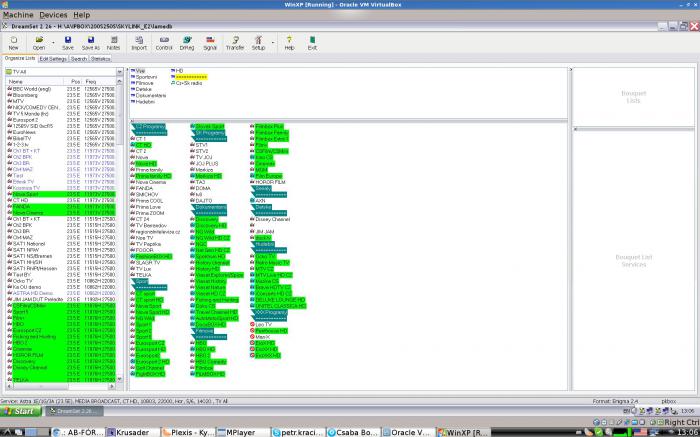Viewport: 700px width, 437px height.
Task: Expand the Setup dropdown arrow
Action: pyautogui.click(x=272, y=43)
